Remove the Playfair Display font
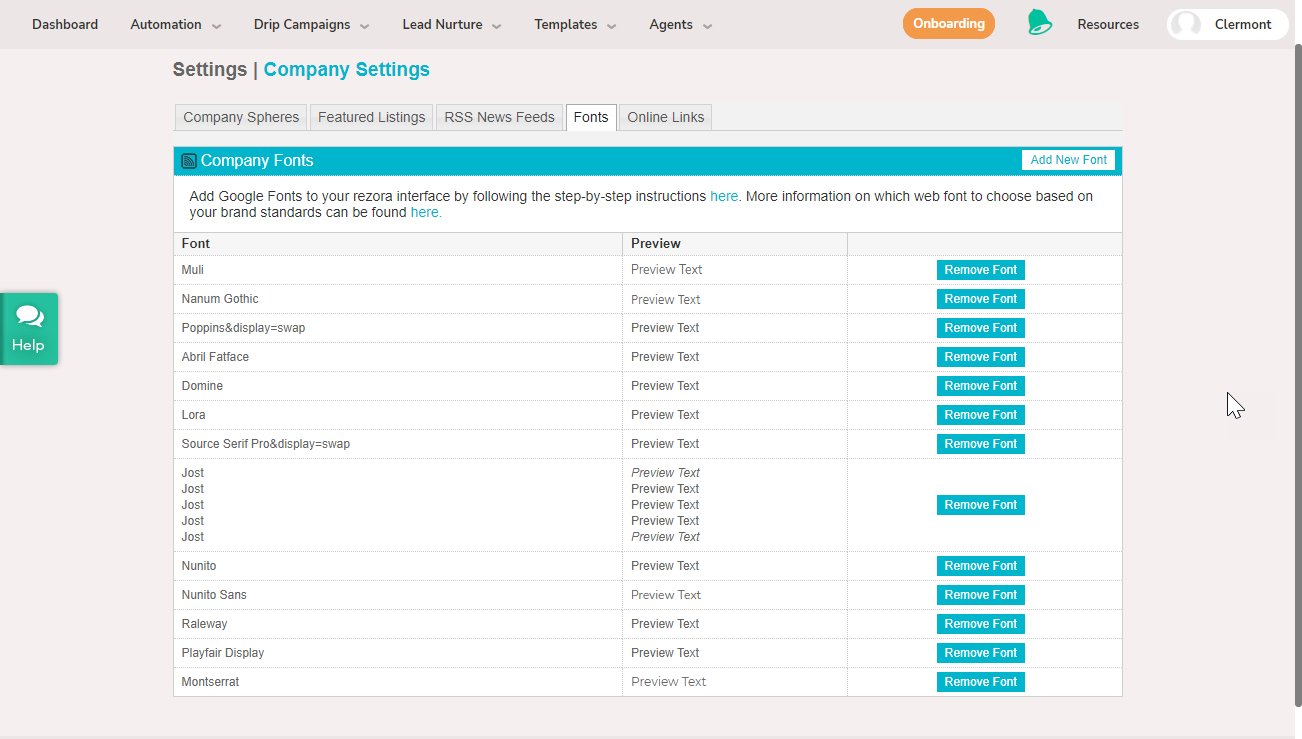The height and width of the screenshot is (739, 1302). click(981, 653)
